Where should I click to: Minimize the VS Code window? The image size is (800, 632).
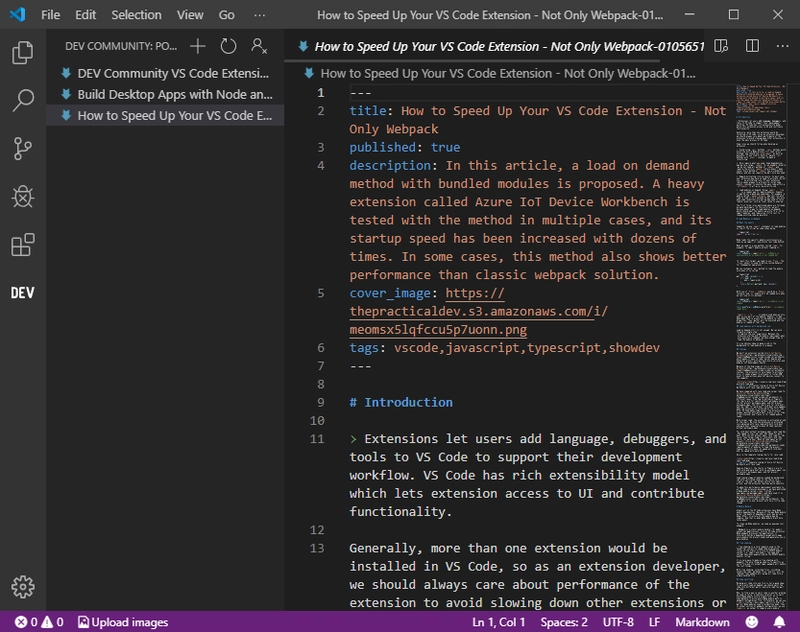[689, 14]
